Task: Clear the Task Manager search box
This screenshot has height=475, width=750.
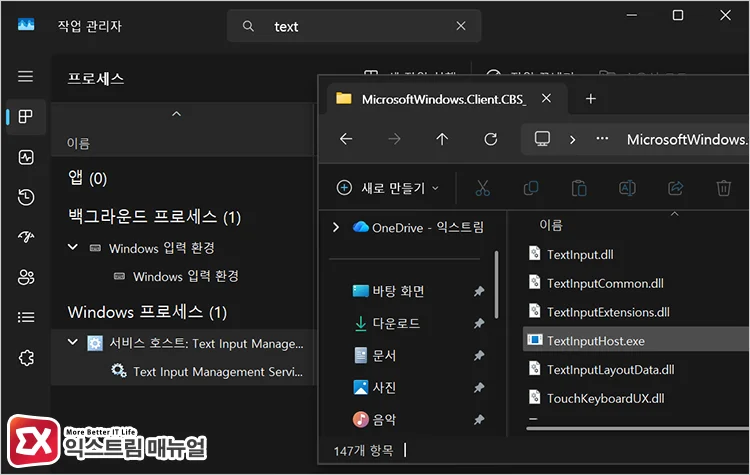Action: [x=461, y=26]
